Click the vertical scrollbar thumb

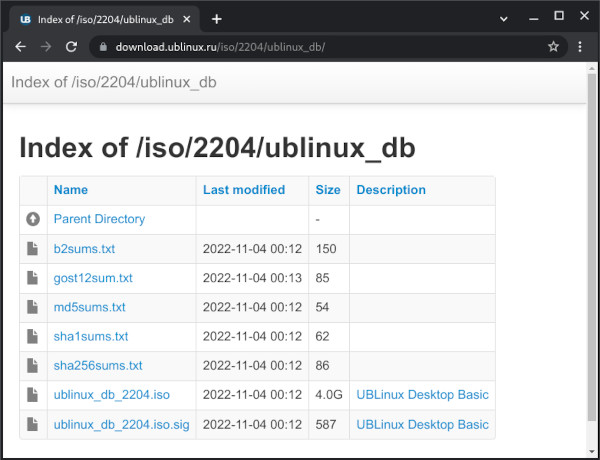click(x=592, y=249)
